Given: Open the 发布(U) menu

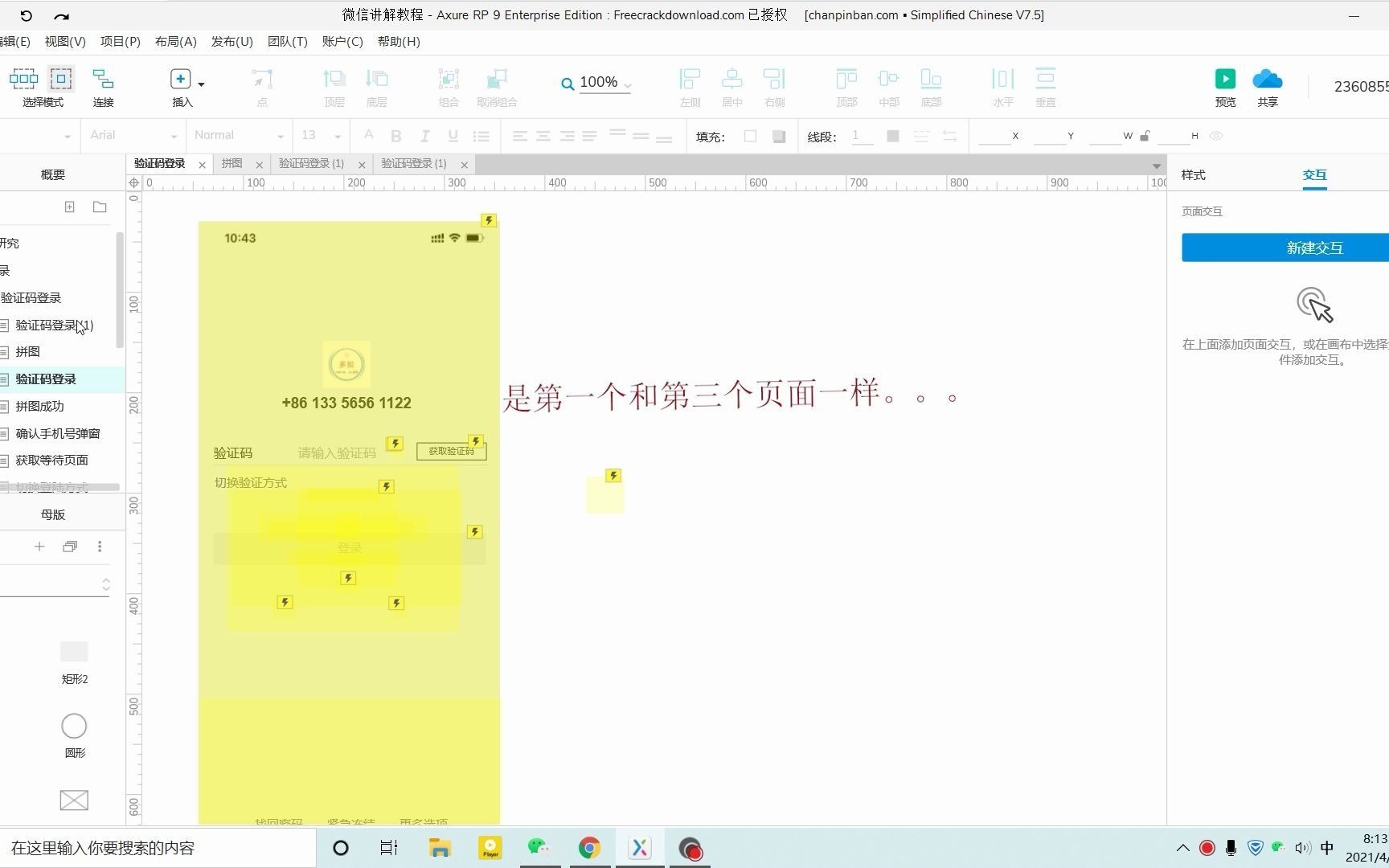Looking at the screenshot, I should (x=231, y=41).
